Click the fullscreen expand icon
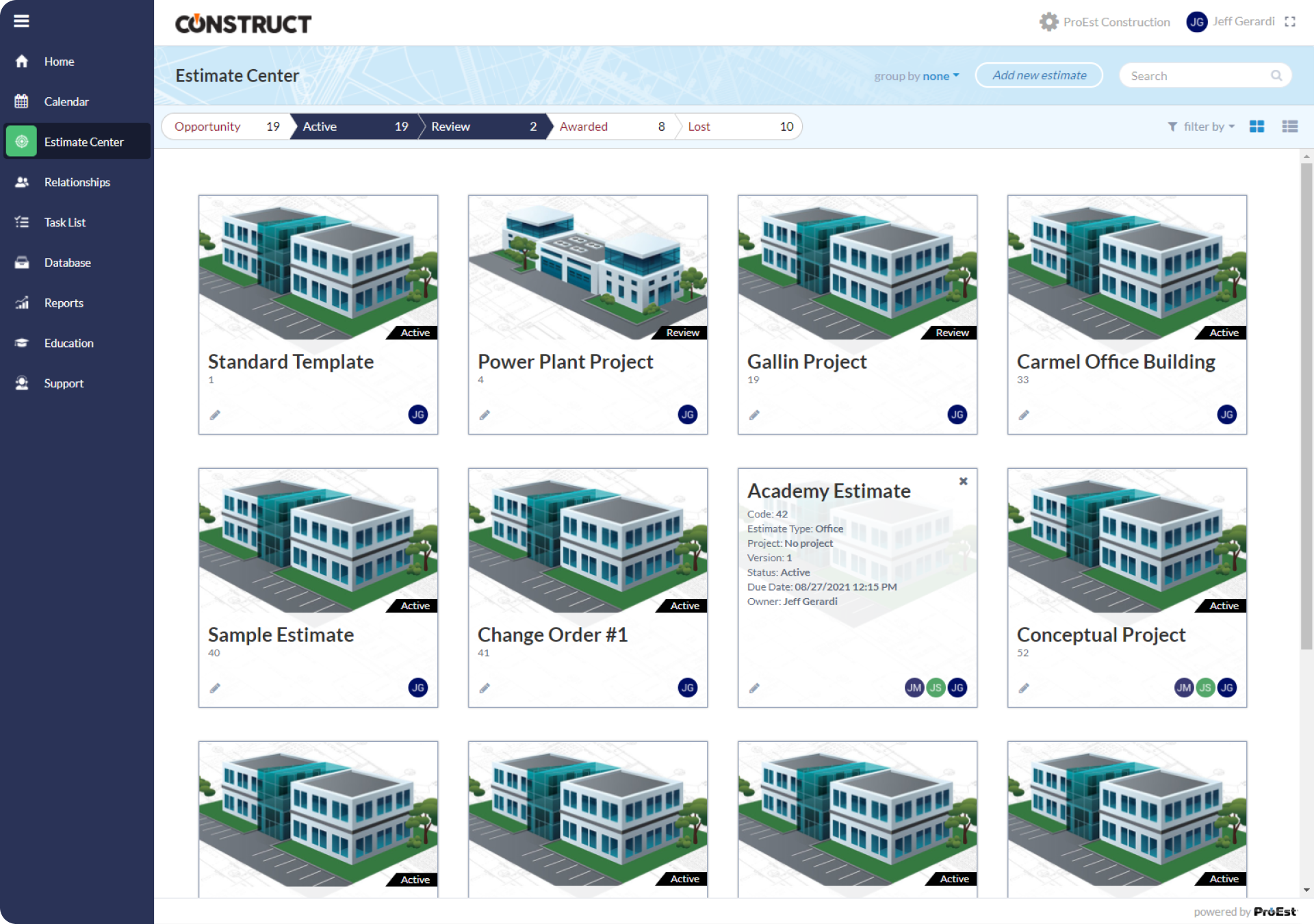 (x=1290, y=22)
